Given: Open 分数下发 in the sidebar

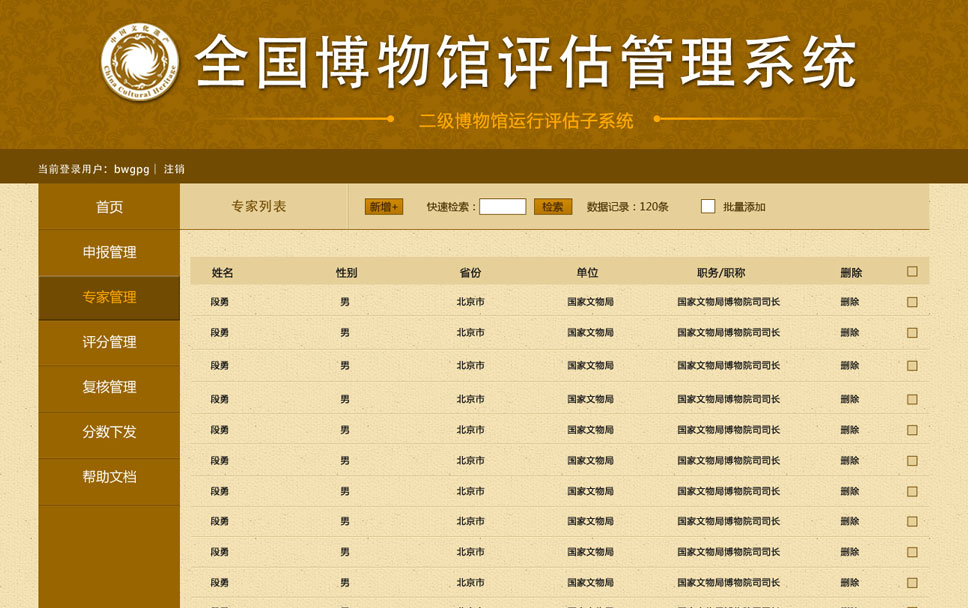Looking at the screenshot, I should coord(109,432).
